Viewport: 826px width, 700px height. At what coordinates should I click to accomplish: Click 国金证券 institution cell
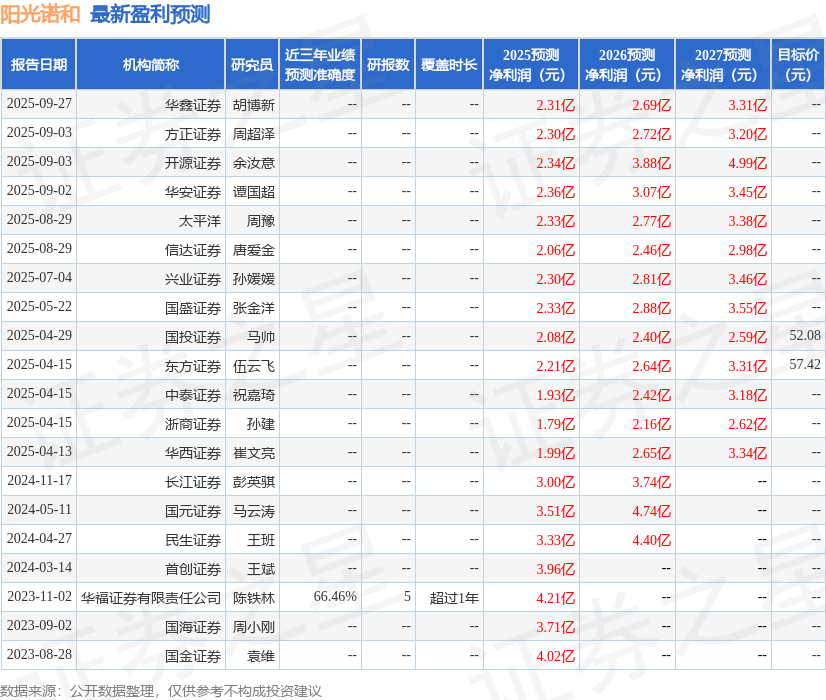click(x=193, y=656)
